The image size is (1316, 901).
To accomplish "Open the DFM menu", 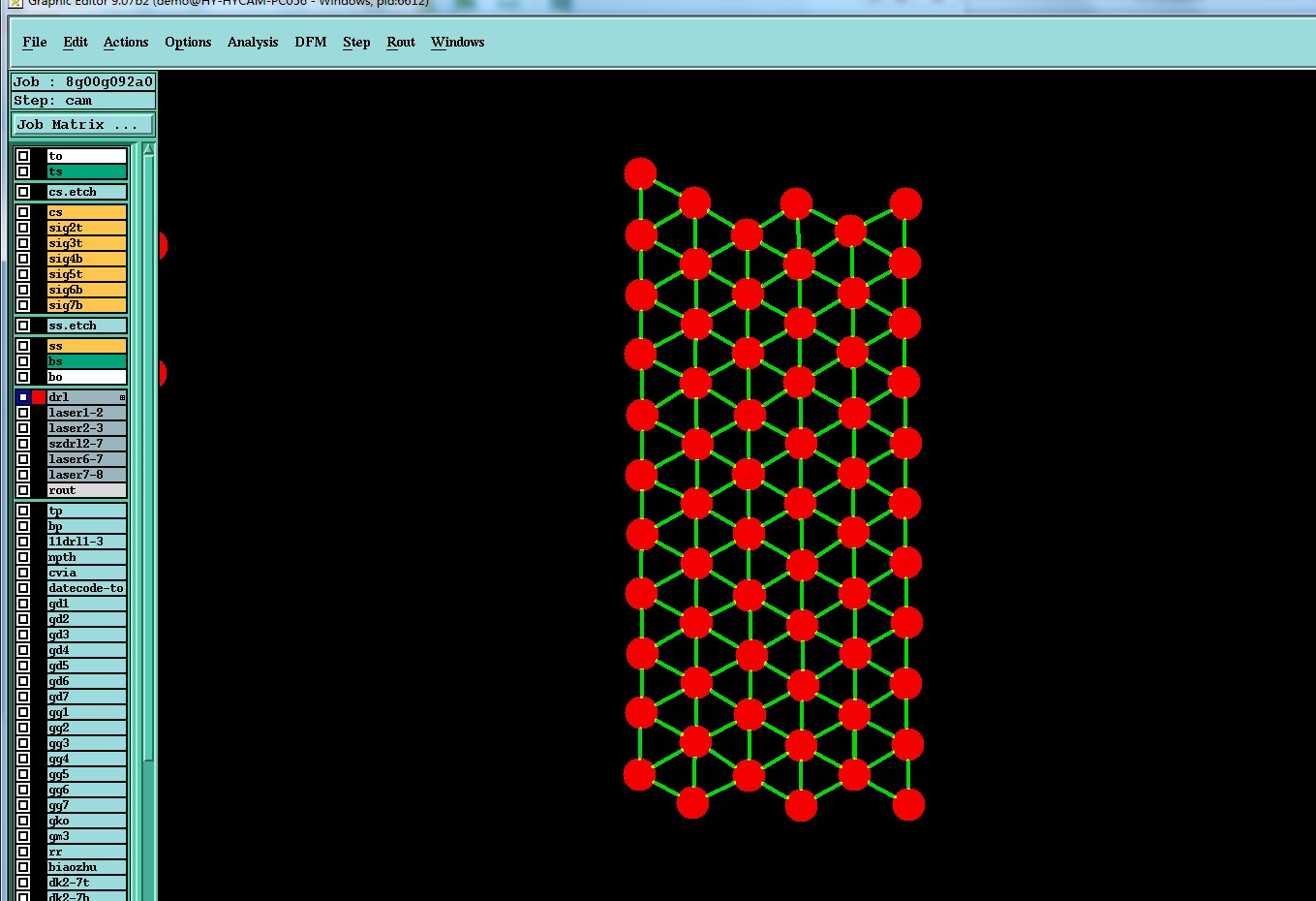I will (311, 42).
